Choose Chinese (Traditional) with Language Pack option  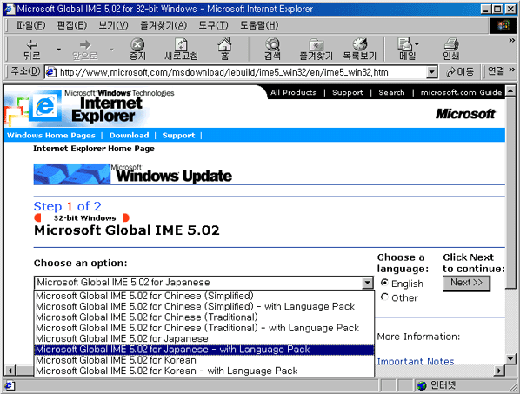click(204, 328)
